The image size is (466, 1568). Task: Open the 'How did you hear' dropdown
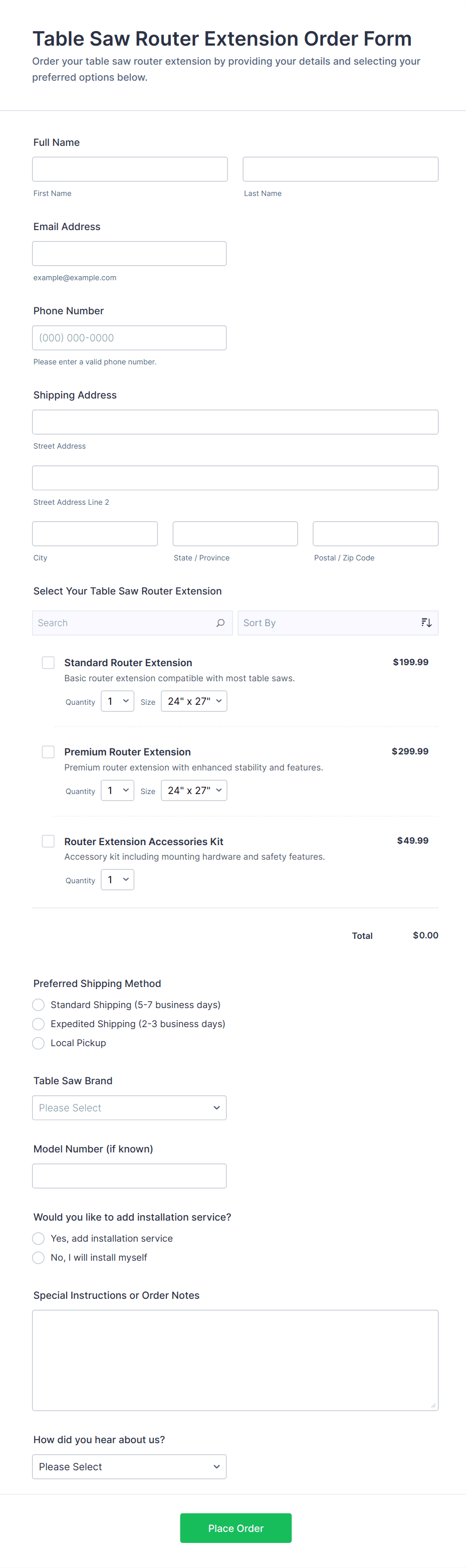tap(129, 1467)
